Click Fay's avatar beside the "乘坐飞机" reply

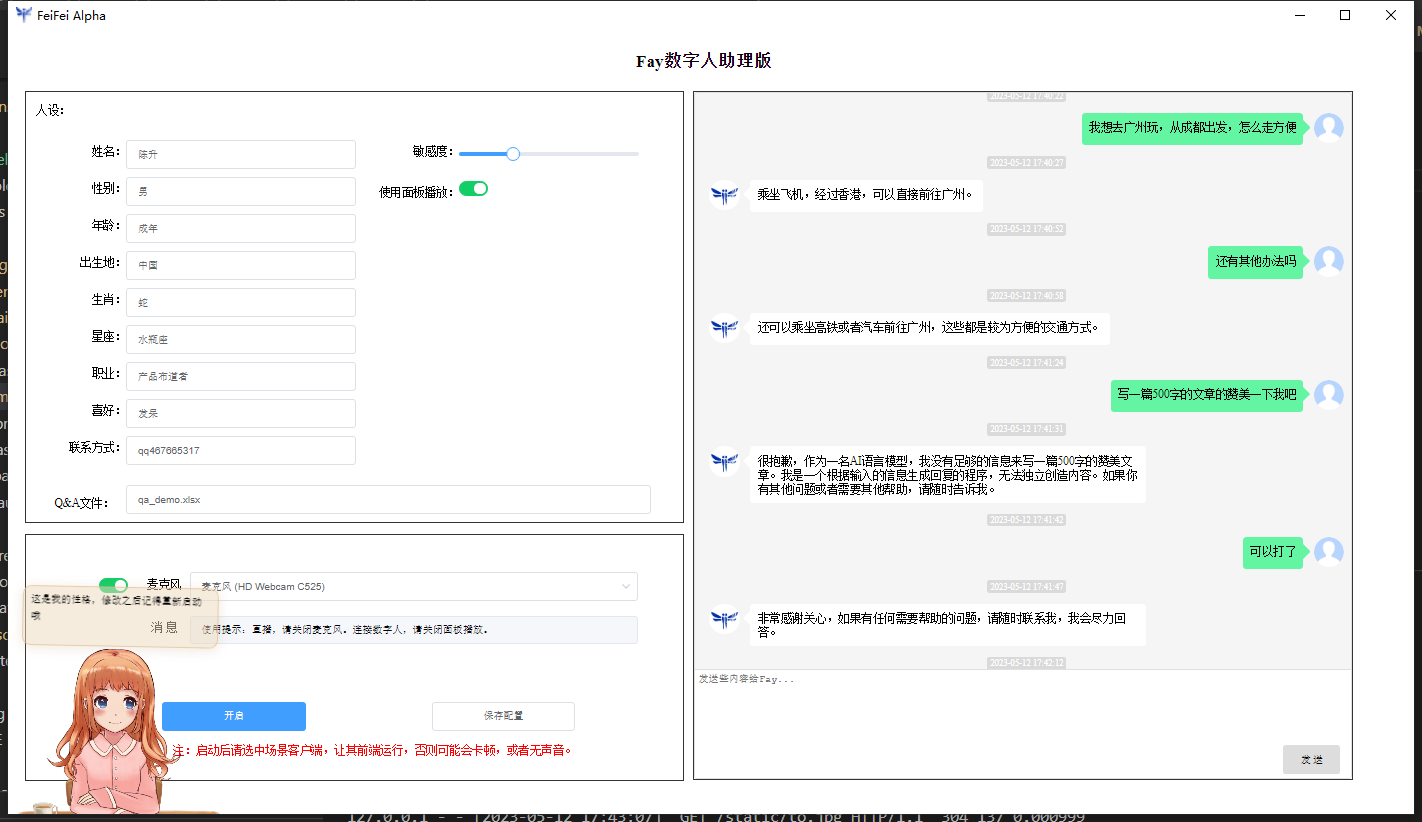(x=724, y=194)
